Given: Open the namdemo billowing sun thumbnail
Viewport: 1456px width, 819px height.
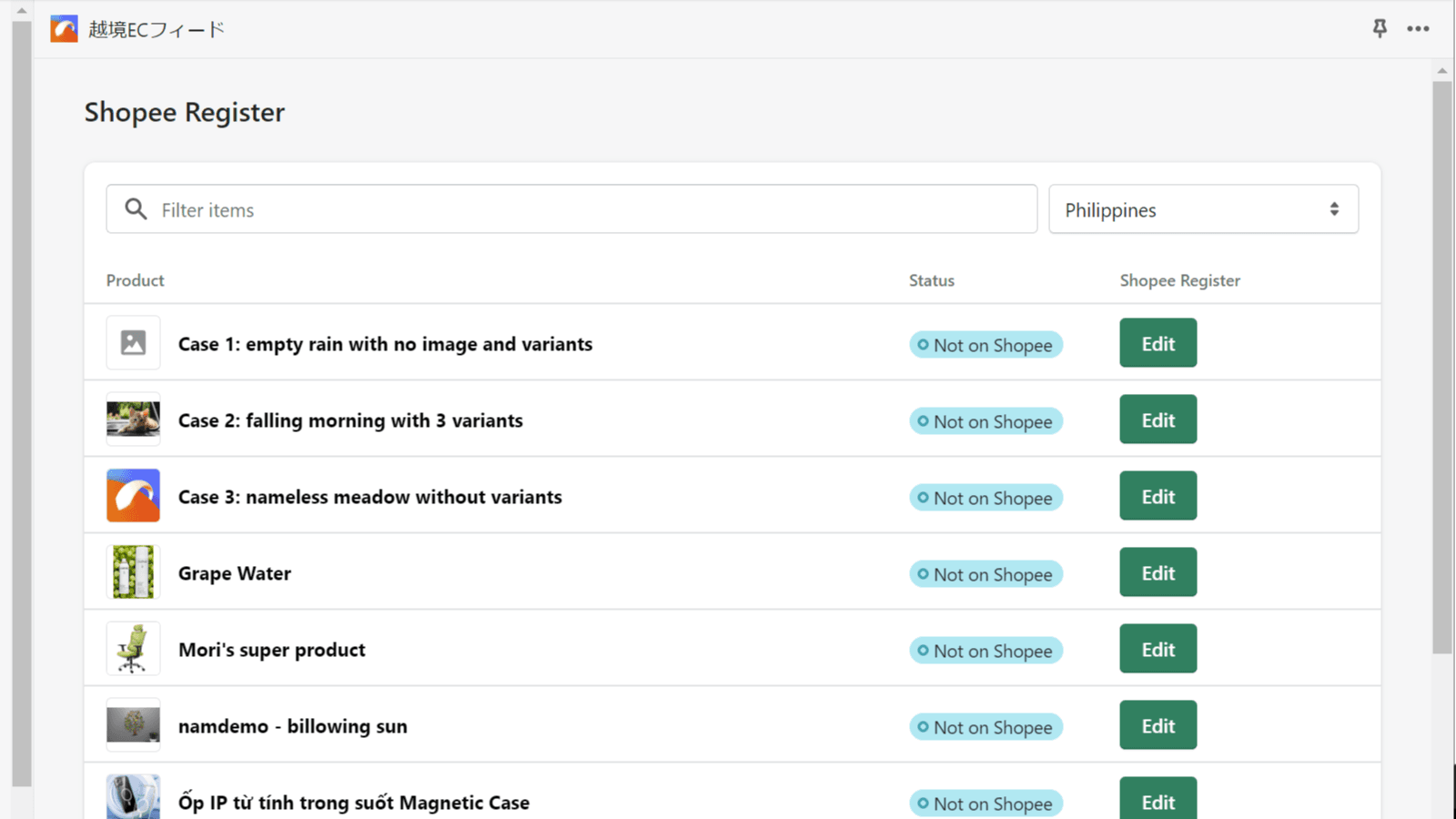Looking at the screenshot, I should (x=133, y=725).
